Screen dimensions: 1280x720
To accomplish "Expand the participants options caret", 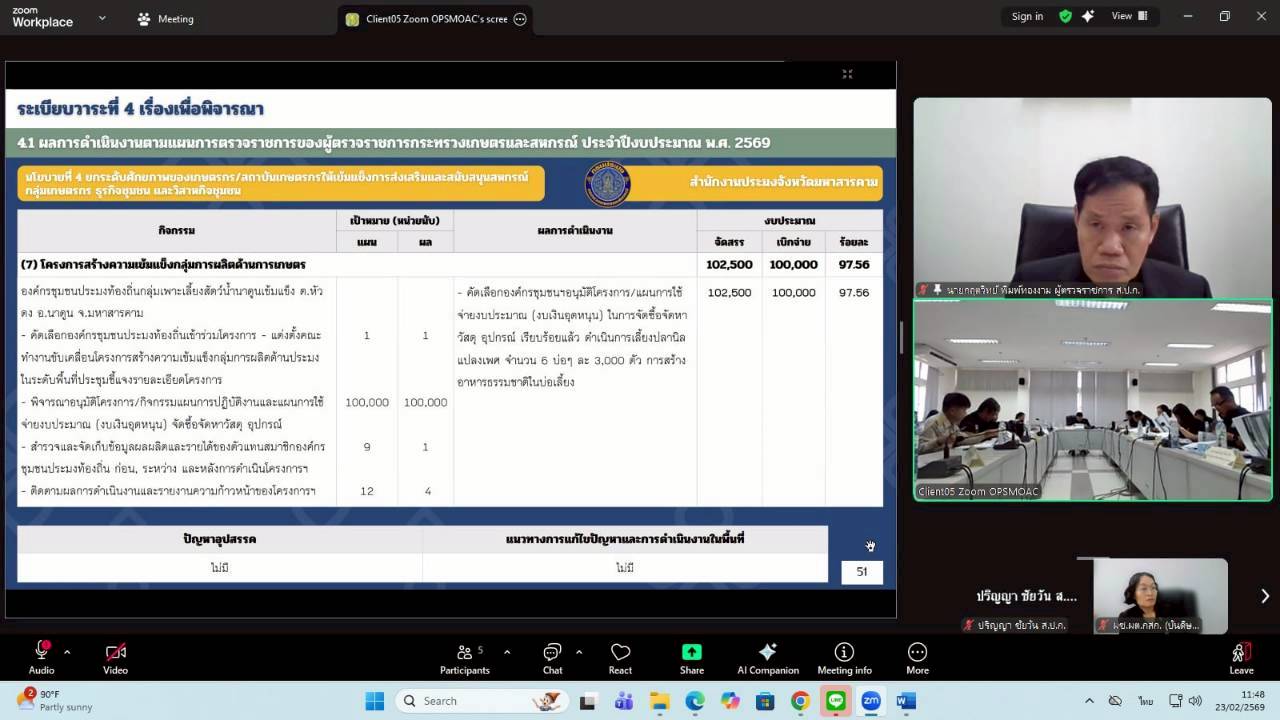I will click(507, 652).
